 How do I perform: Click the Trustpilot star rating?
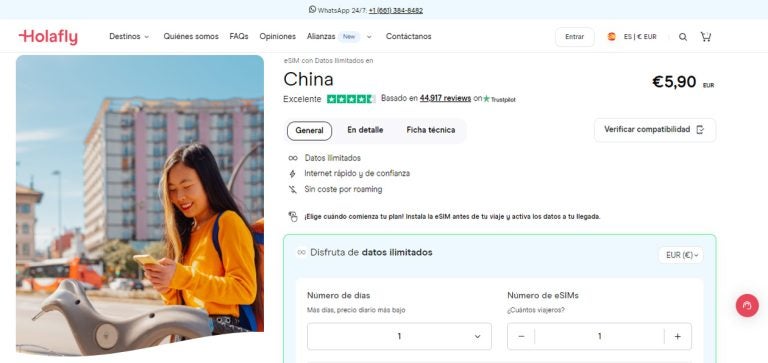351,99
